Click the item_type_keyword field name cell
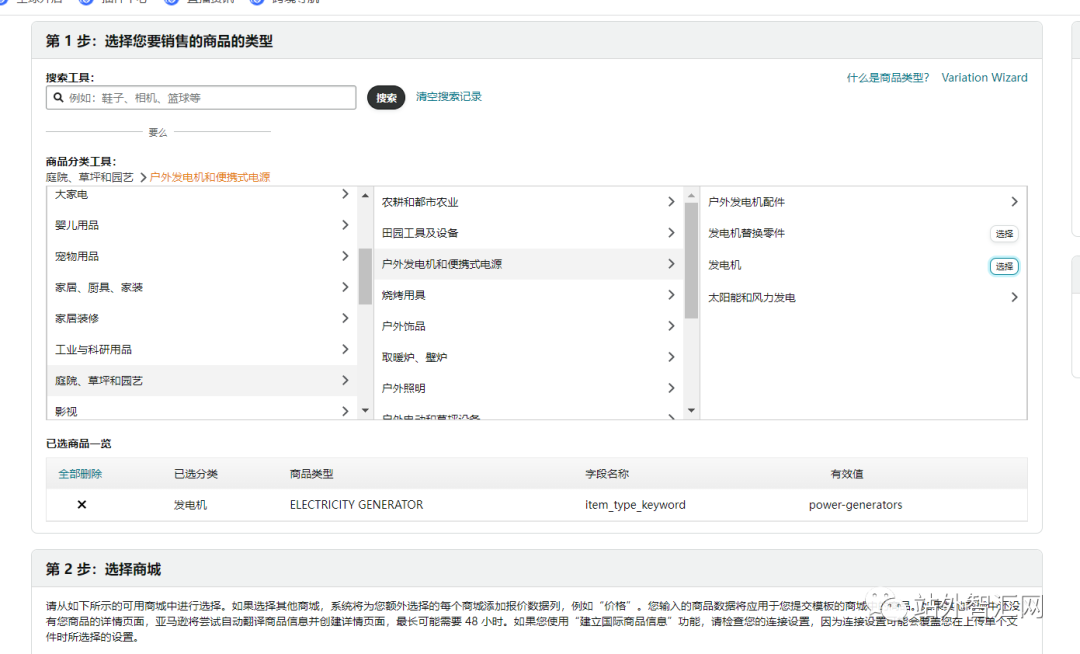The width and height of the screenshot is (1080, 654). (x=635, y=505)
